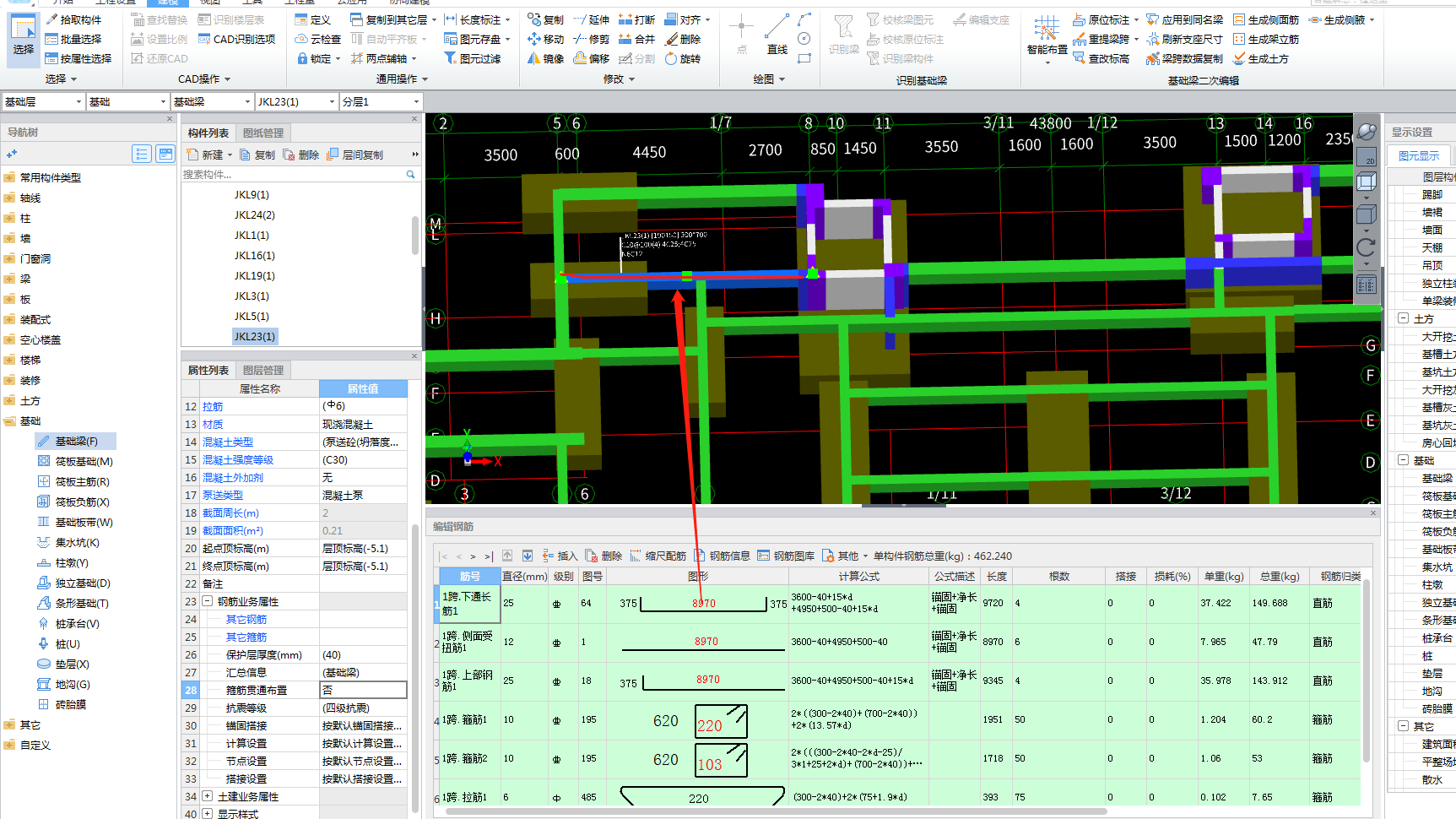Collapse the 钢筋业务属性 property group
This screenshot has width=1456, height=819.
(x=207, y=601)
